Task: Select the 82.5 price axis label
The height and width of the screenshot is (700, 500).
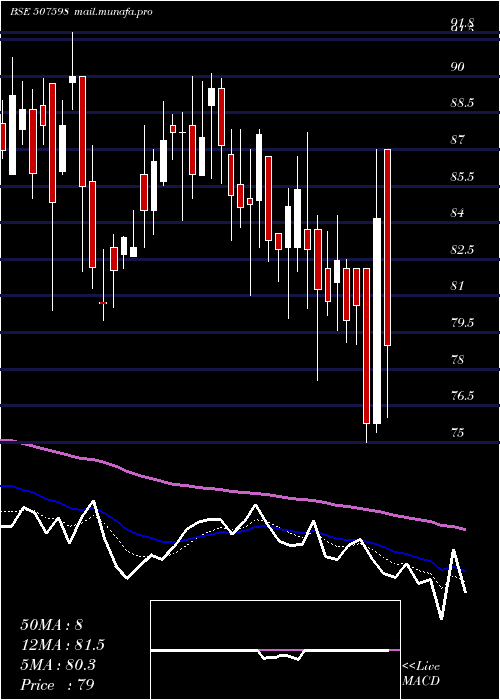Action: [462, 250]
